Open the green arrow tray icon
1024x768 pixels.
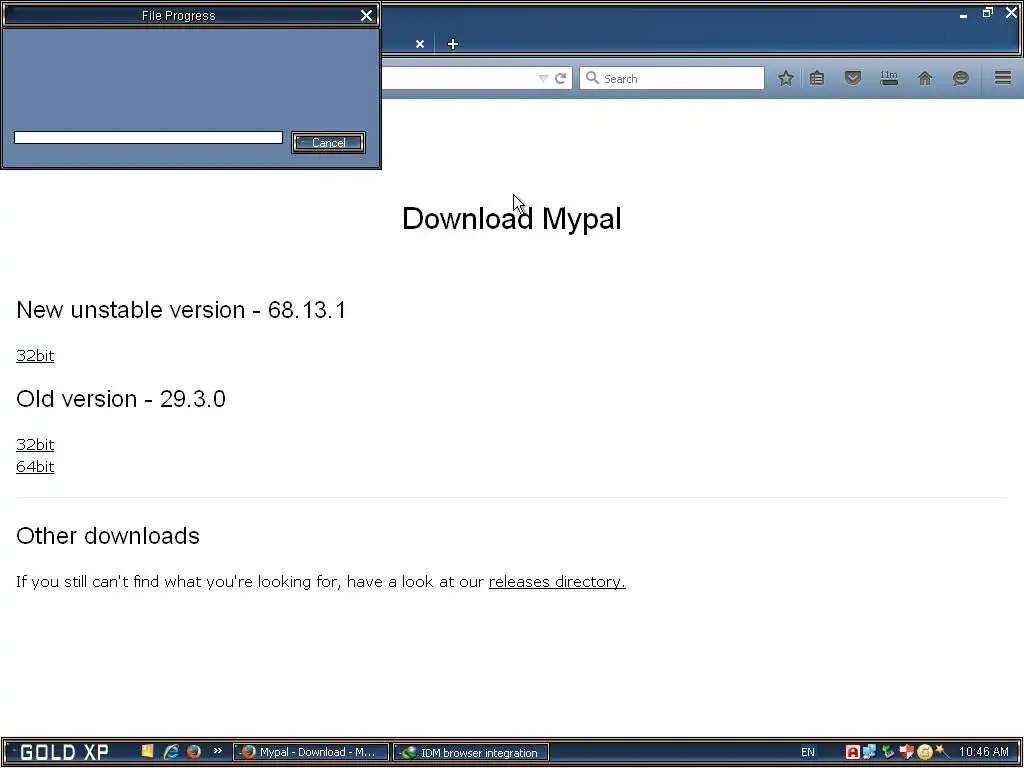[888, 752]
